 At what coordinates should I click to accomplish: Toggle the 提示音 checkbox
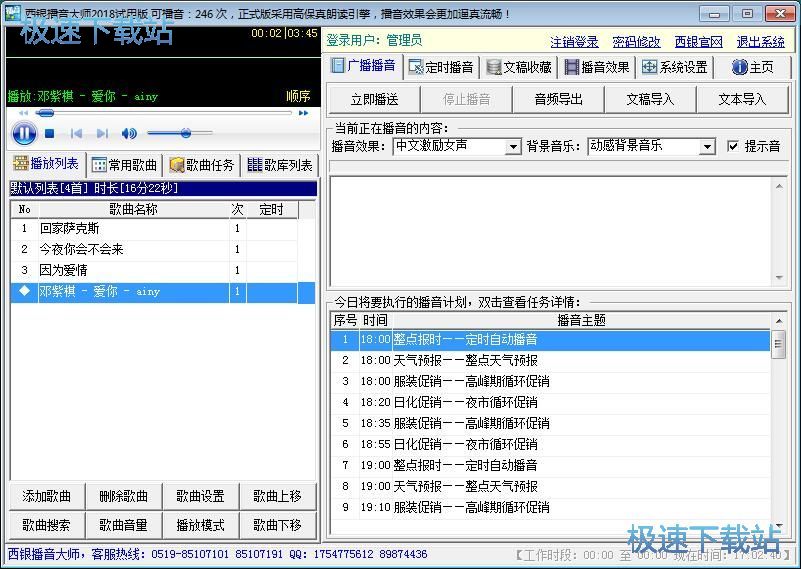pyautogui.click(x=733, y=146)
